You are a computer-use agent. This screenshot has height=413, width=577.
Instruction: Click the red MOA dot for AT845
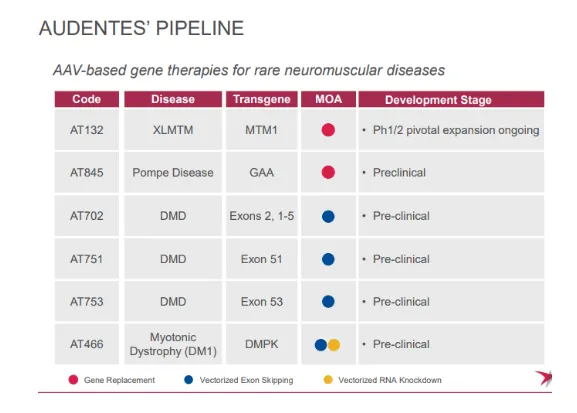pyautogui.click(x=328, y=172)
